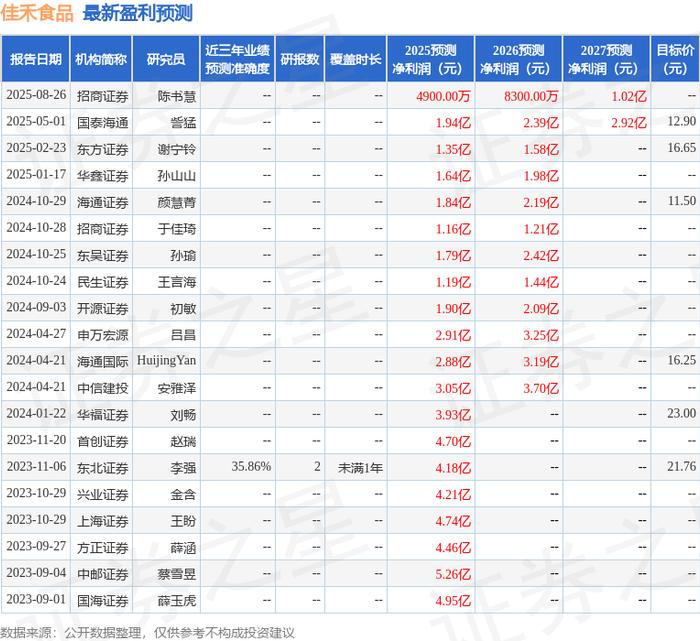This screenshot has width=700, height=641.
Task: Select institution 华福证券
Action: (x=103, y=415)
